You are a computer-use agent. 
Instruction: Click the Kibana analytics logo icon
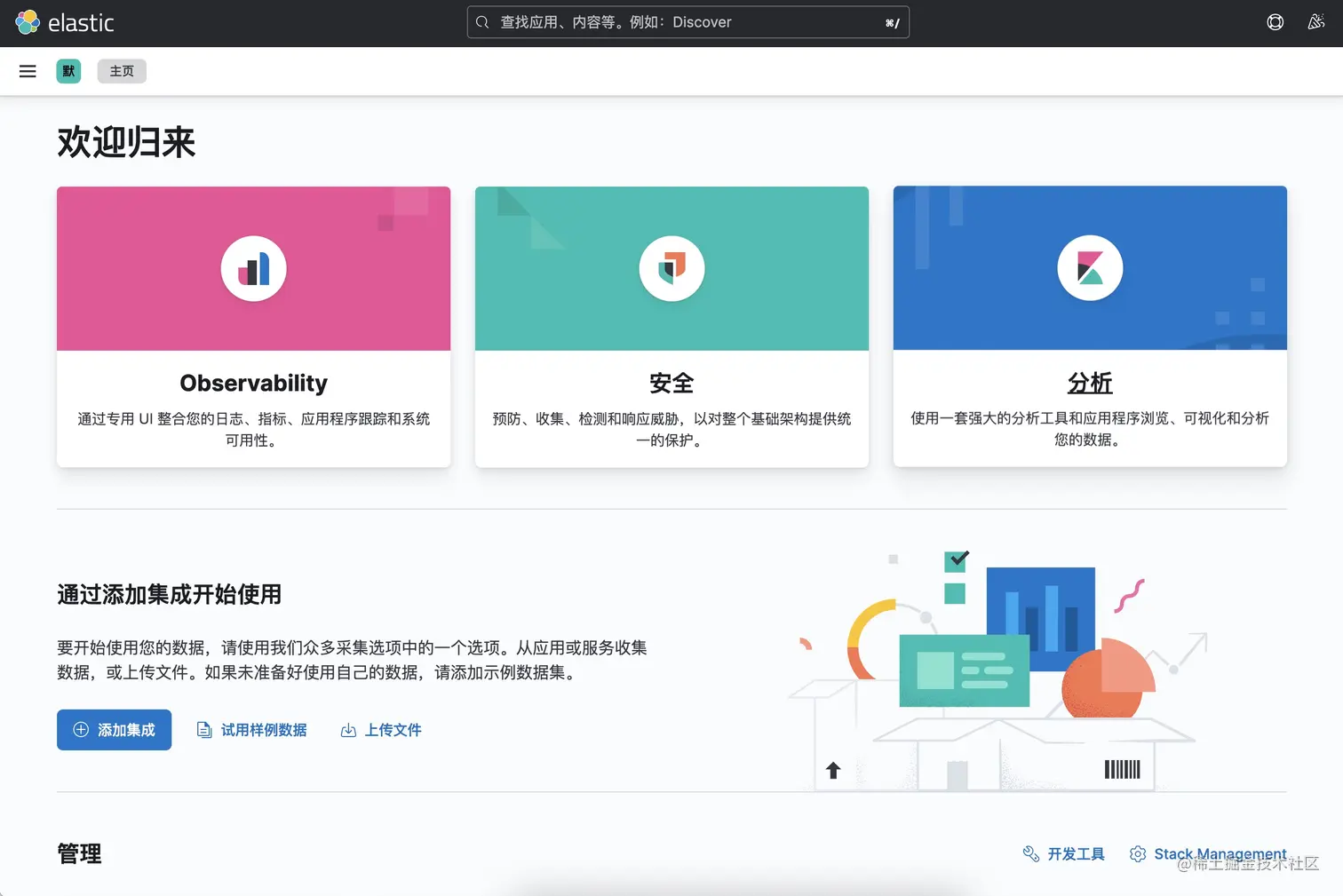(x=1090, y=268)
